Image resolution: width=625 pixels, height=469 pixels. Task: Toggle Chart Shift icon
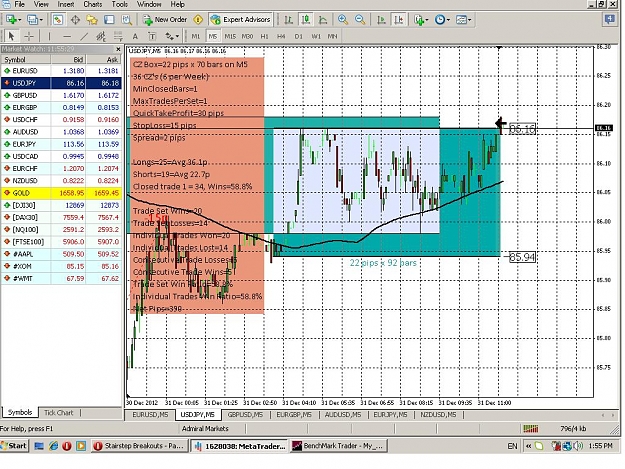(398, 20)
